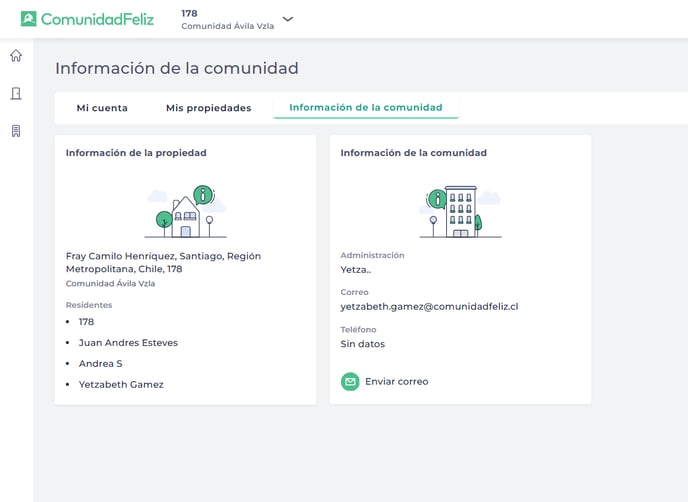Click the apartment building illustration

pyautogui.click(x=460, y=212)
